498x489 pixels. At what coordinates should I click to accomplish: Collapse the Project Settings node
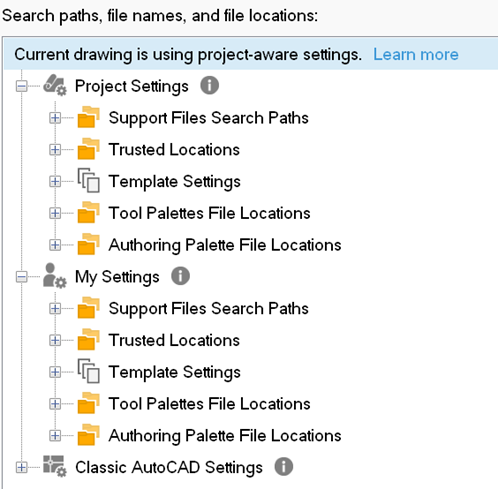22,86
